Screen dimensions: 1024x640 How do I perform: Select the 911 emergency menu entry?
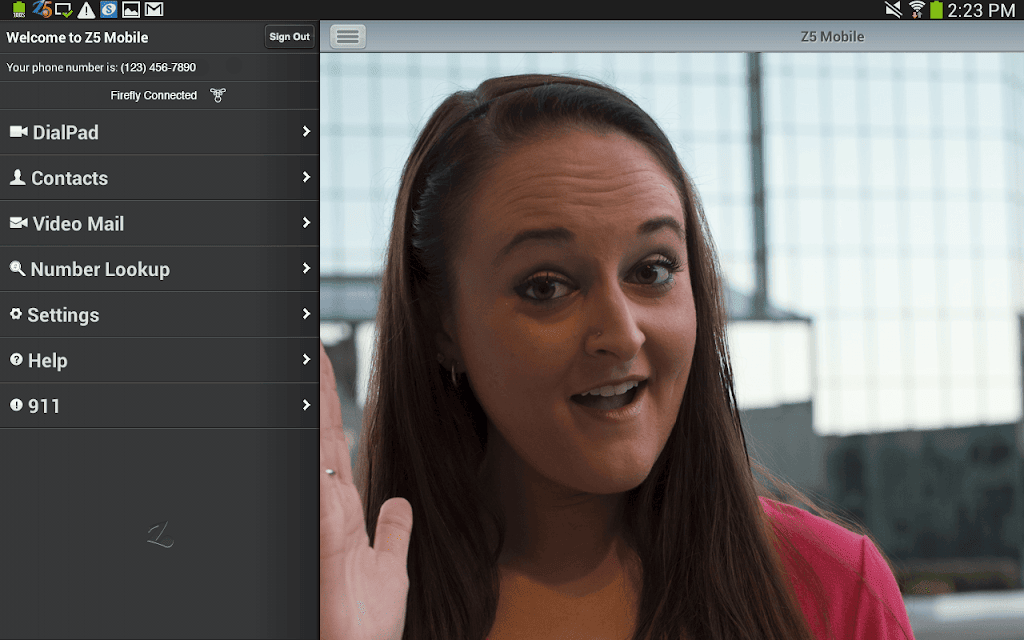click(x=159, y=406)
